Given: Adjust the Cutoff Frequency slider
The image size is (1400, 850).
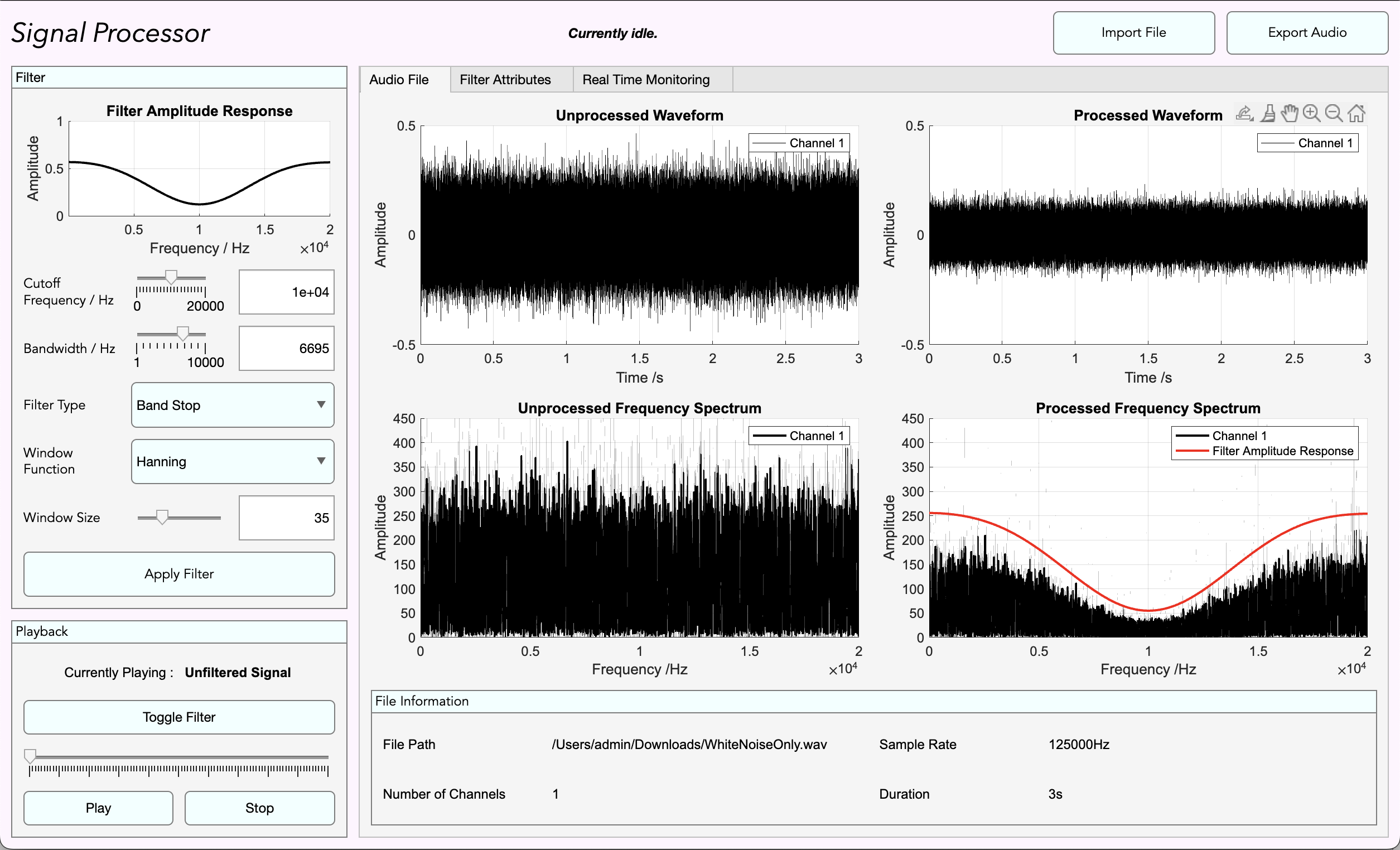Looking at the screenshot, I should click(171, 278).
